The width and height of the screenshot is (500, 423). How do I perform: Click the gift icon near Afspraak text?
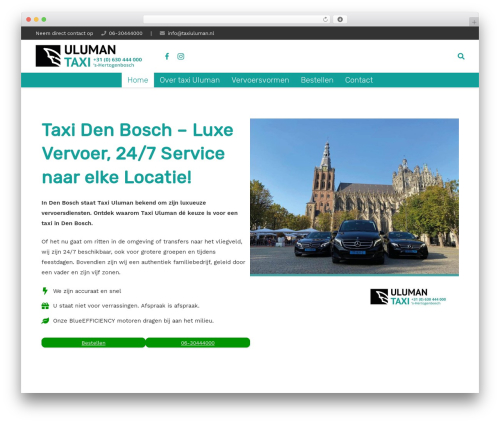(x=45, y=306)
